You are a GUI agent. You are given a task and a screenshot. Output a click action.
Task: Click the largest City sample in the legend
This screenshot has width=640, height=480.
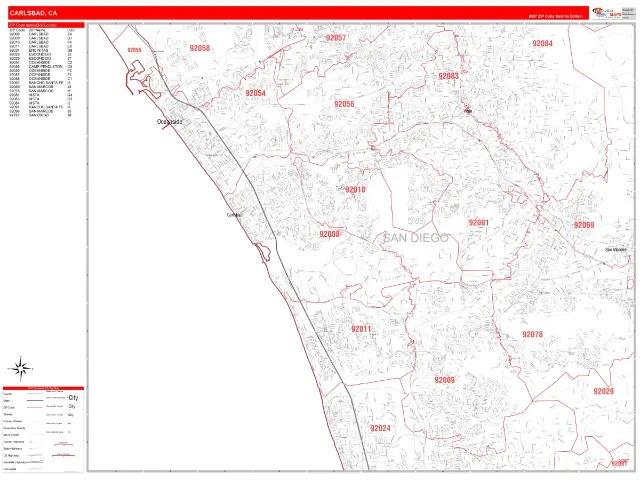[73, 398]
